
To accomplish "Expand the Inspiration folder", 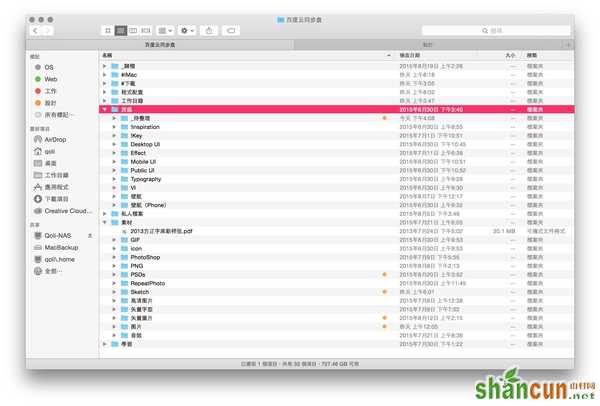I will 114,127.
